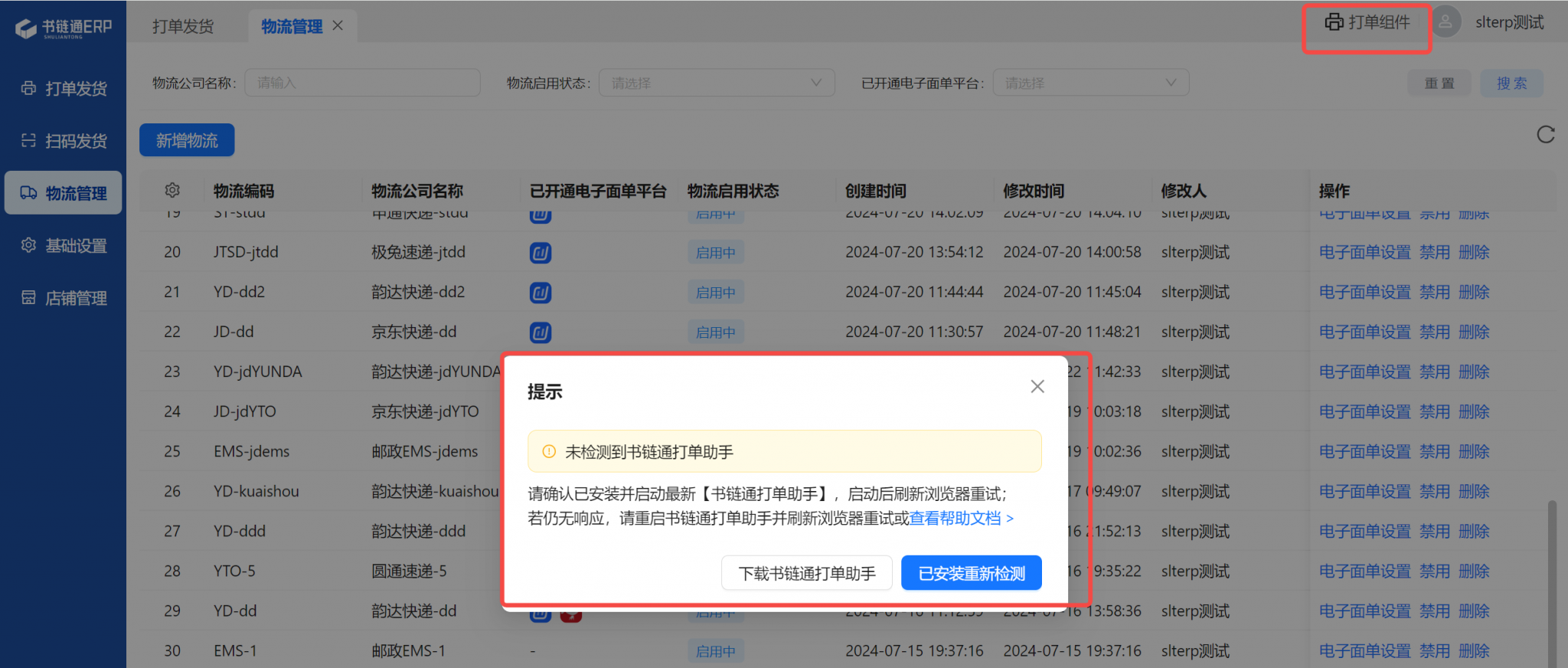Screen dimensions: 1568x668
Task: Click the 打单组件 printer icon
Action: [x=1334, y=22]
